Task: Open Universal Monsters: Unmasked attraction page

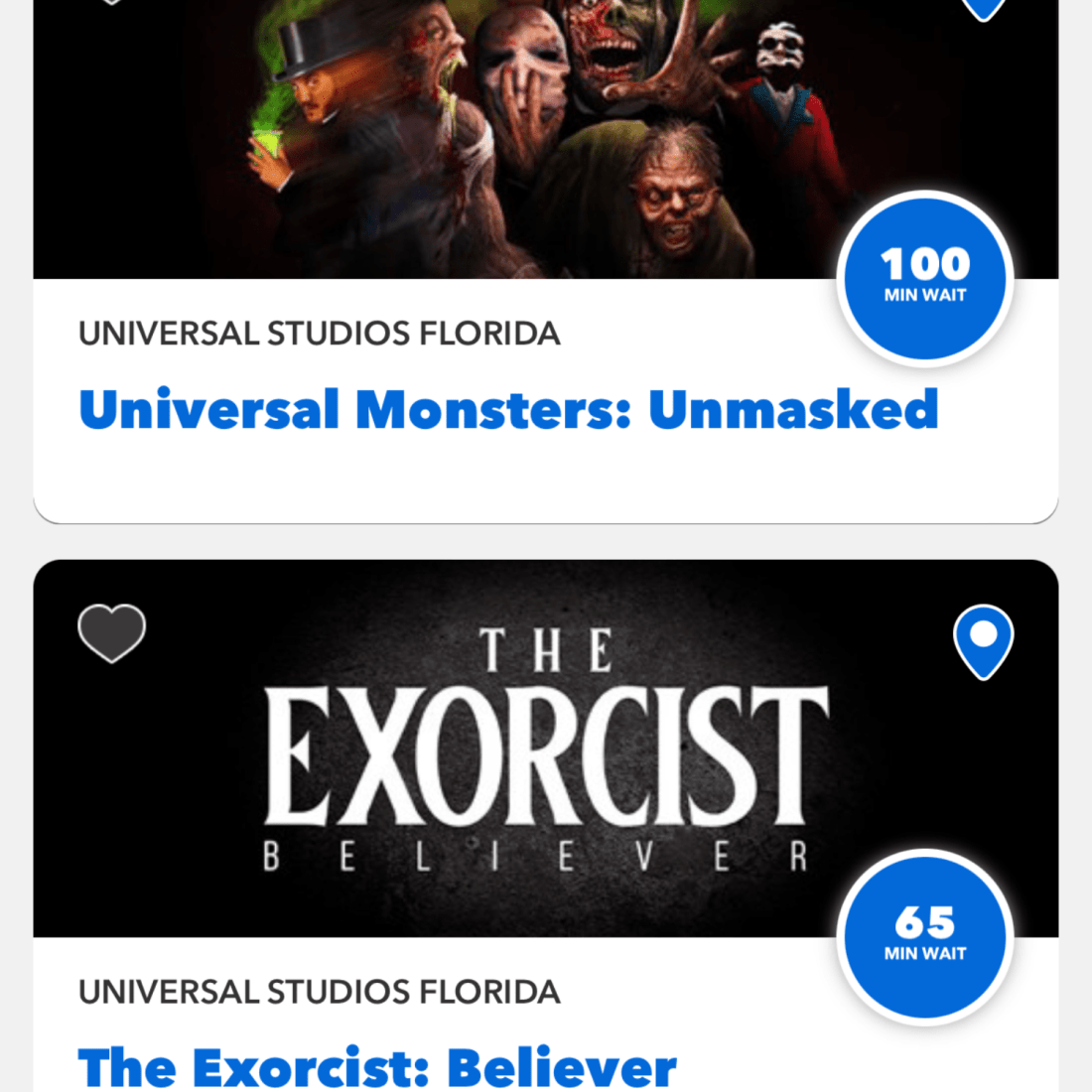Action: [508, 408]
